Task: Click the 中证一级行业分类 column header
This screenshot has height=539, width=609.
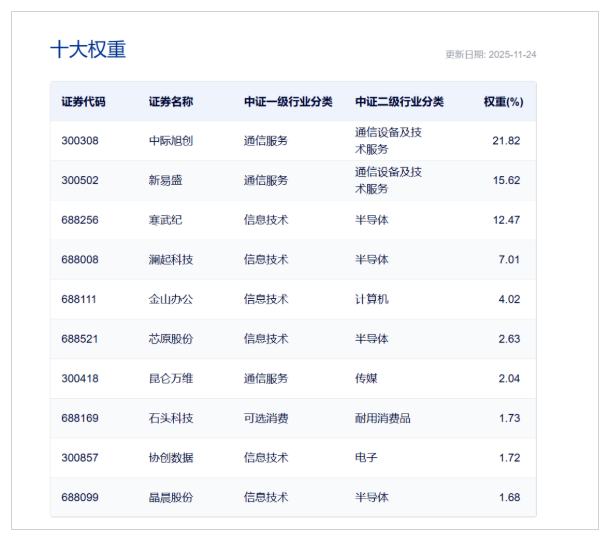Action: point(288,102)
